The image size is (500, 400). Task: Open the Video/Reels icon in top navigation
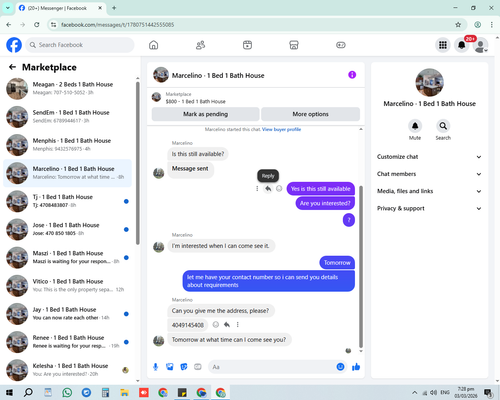[x=247, y=45]
